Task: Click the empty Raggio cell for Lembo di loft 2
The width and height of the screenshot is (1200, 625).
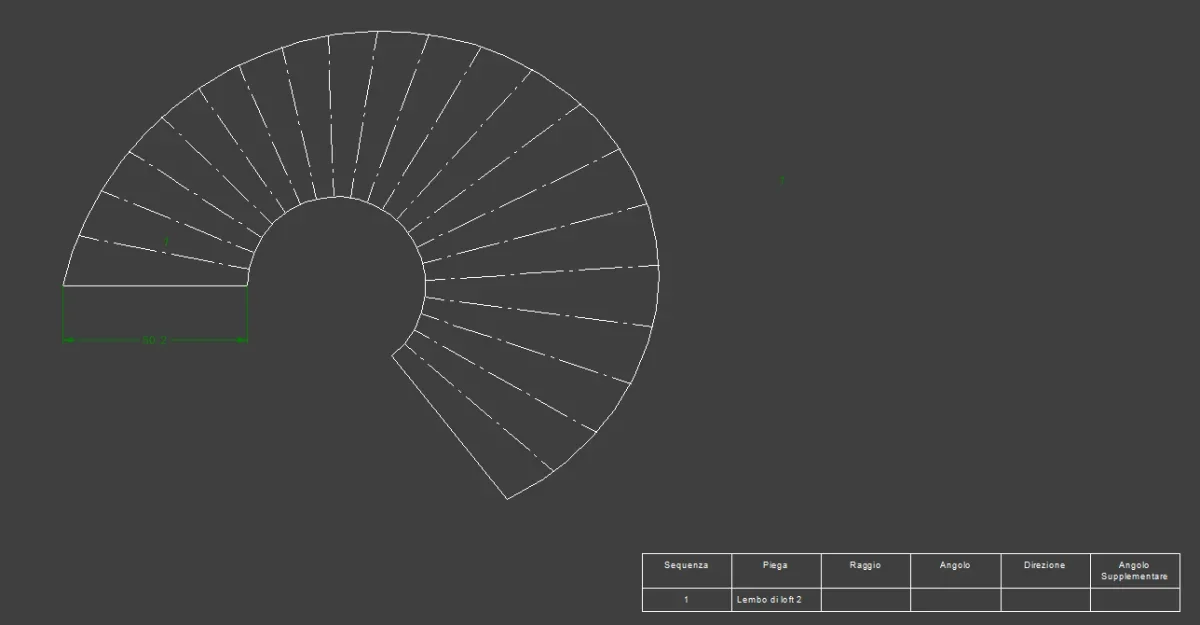Action: (865, 600)
